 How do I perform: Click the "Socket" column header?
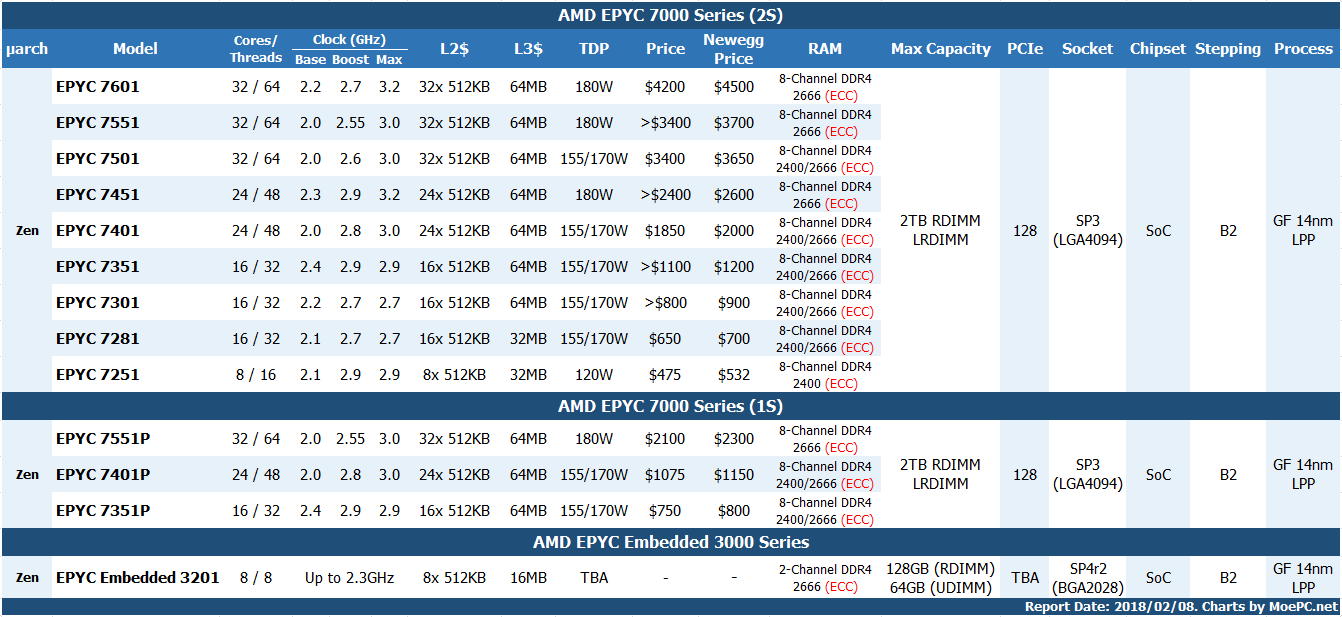pos(1088,49)
